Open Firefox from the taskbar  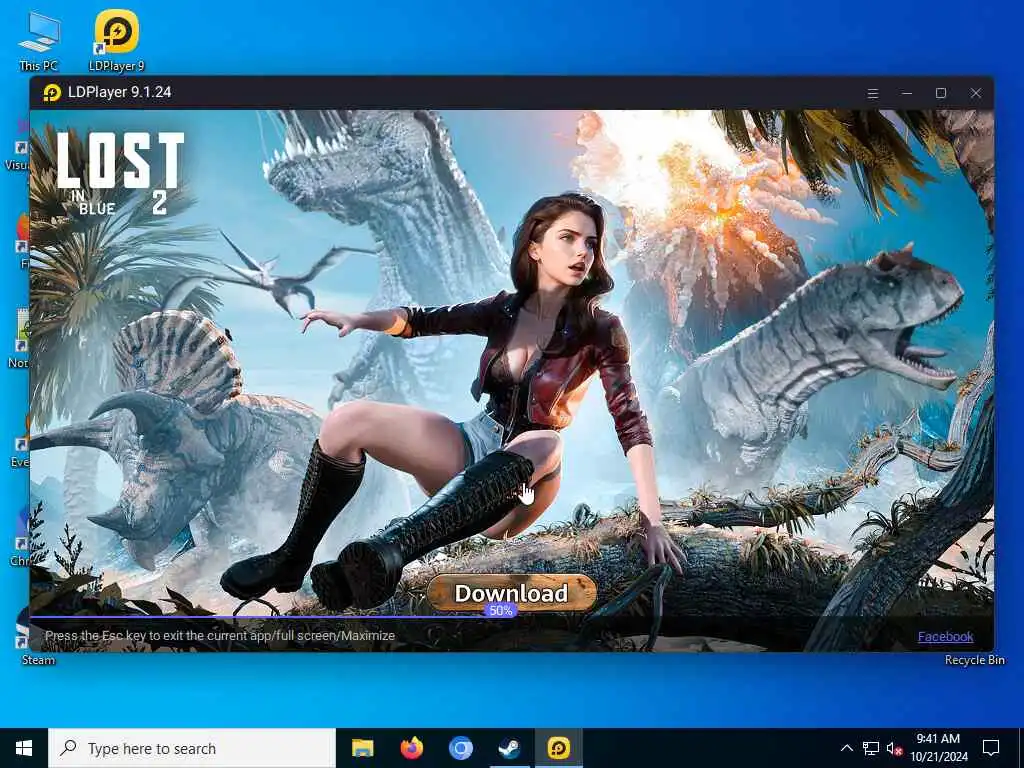pyautogui.click(x=411, y=748)
